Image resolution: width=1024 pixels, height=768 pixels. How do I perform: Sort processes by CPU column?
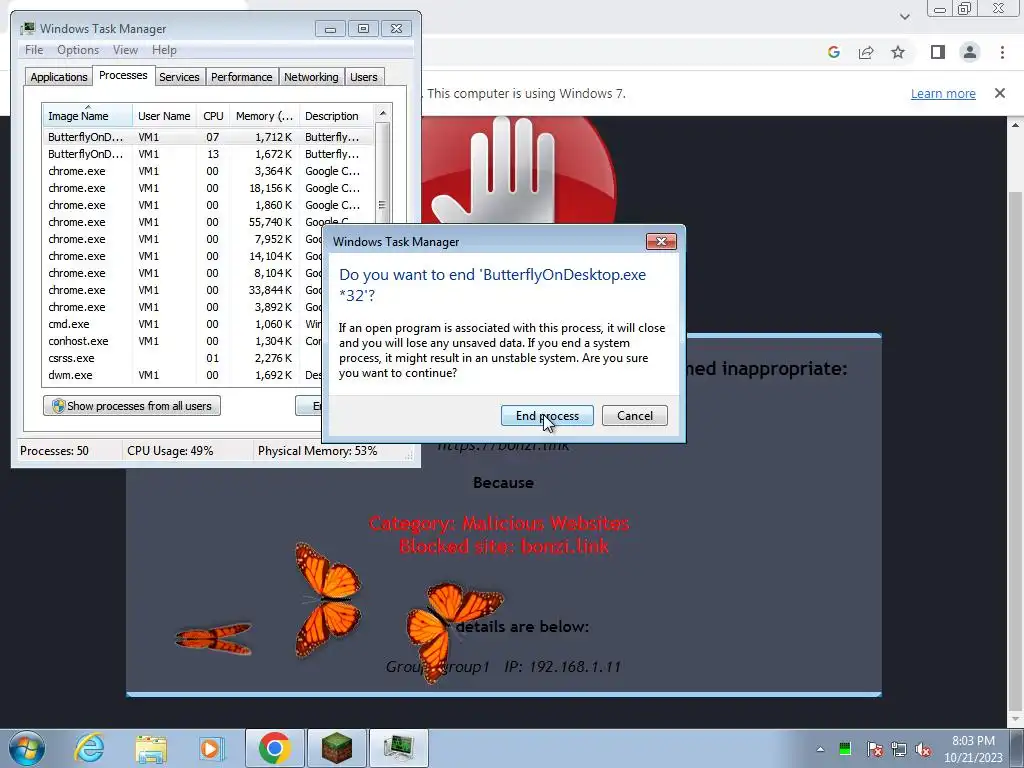[x=213, y=116]
